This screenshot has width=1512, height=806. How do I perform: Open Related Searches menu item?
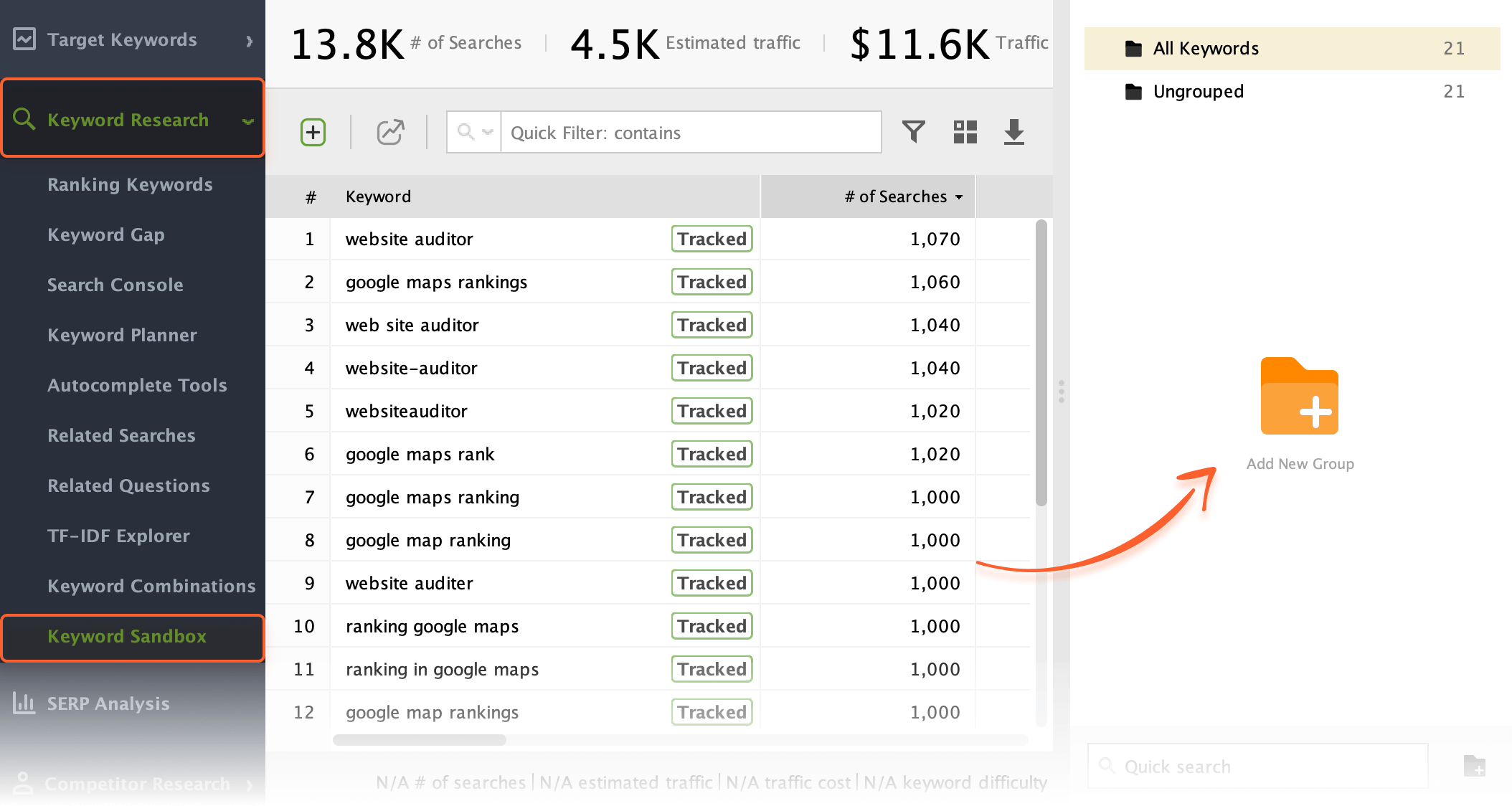point(121,435)
